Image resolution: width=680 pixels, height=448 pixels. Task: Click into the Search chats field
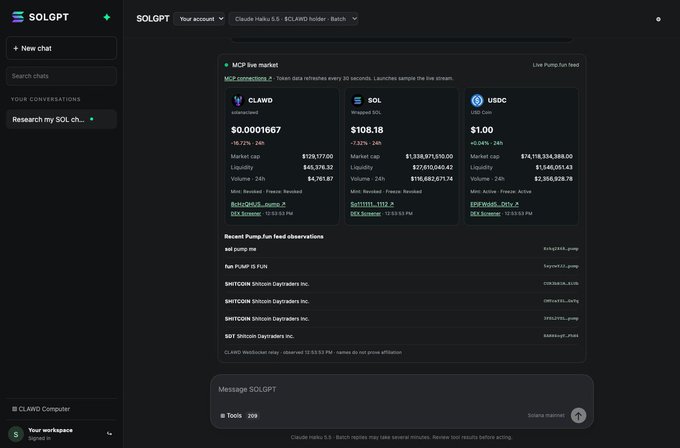[x=61, y=76]
